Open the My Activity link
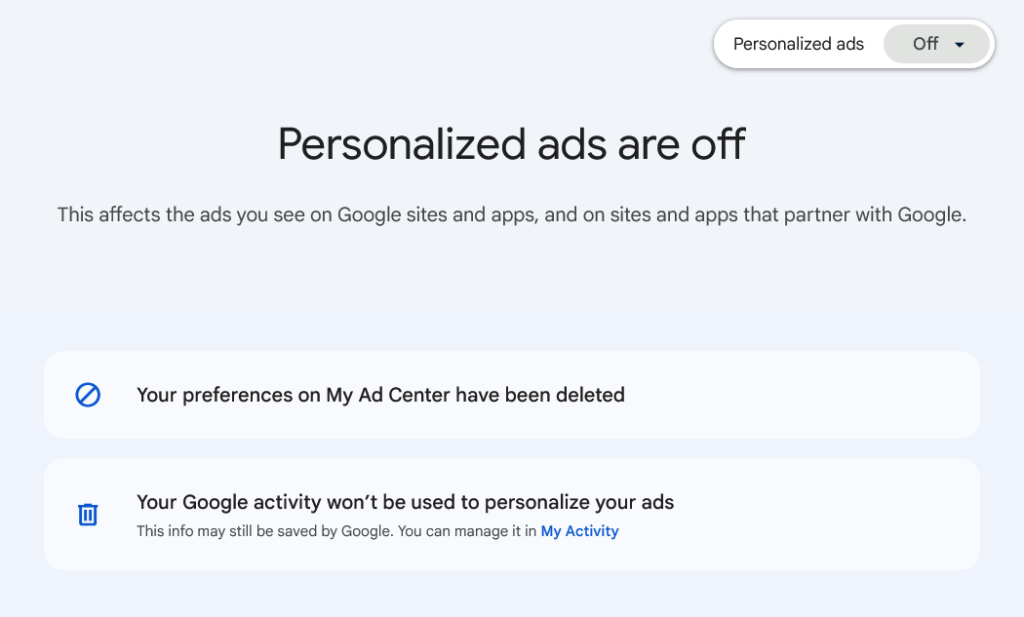Image resolution: width=1024 pixels, height=617 pixels. [579, 531]
